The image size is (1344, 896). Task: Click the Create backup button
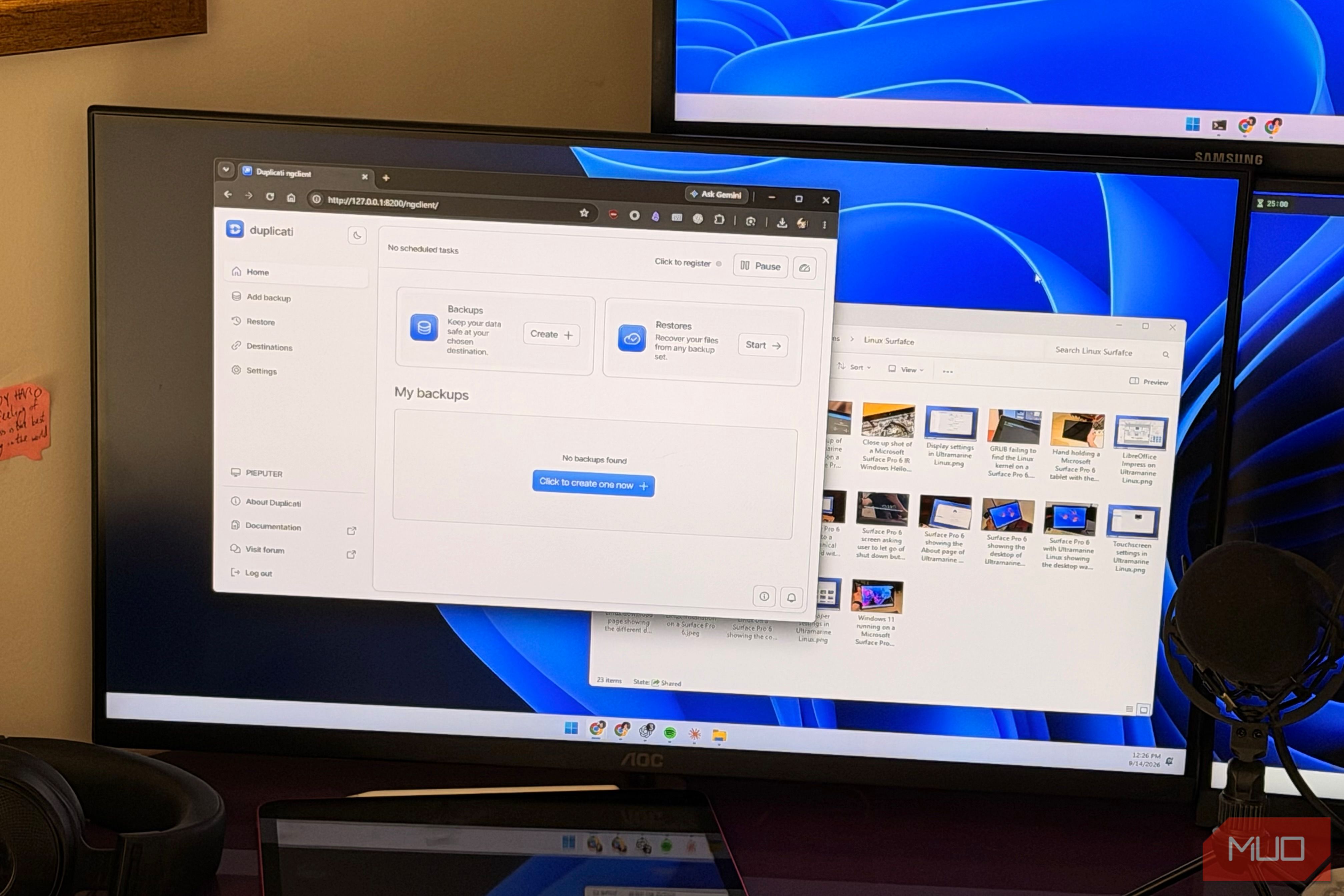[551, 334]
